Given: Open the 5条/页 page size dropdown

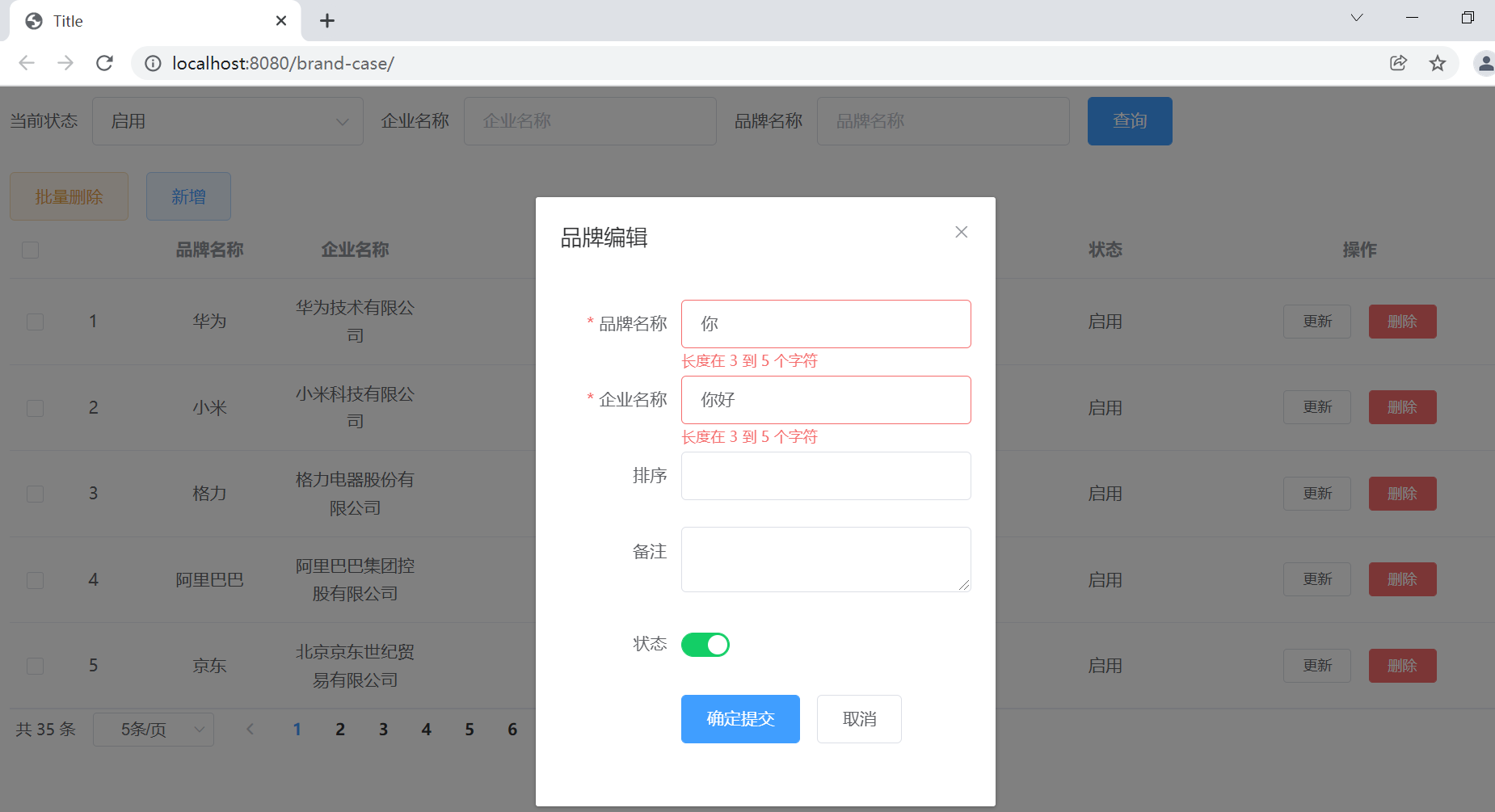Looking at the screenshot, I should click(154, 729).
